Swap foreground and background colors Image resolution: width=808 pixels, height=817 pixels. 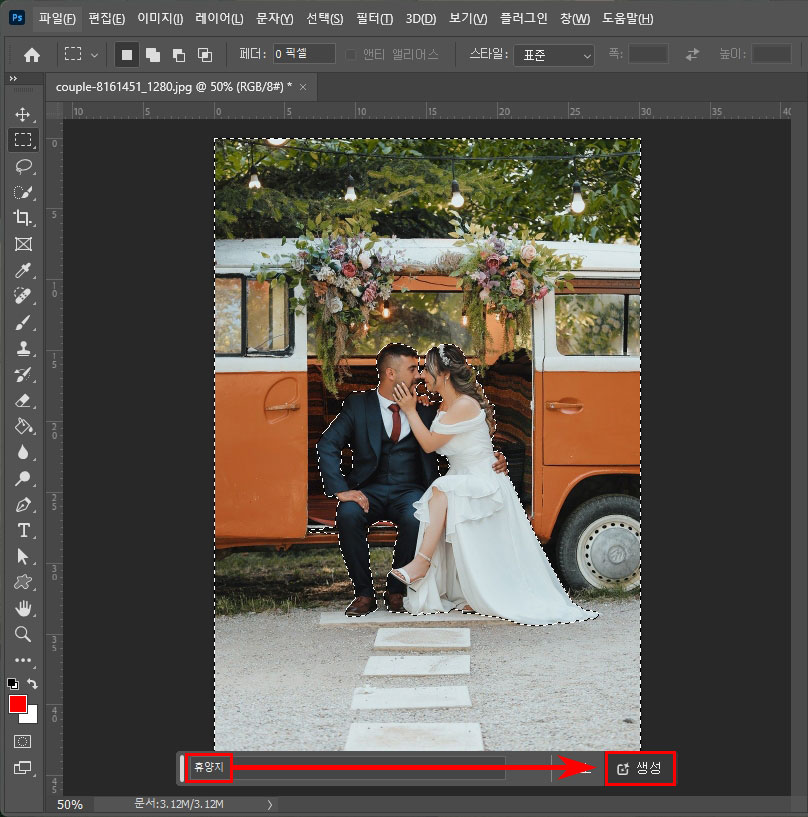coord(32,683)
